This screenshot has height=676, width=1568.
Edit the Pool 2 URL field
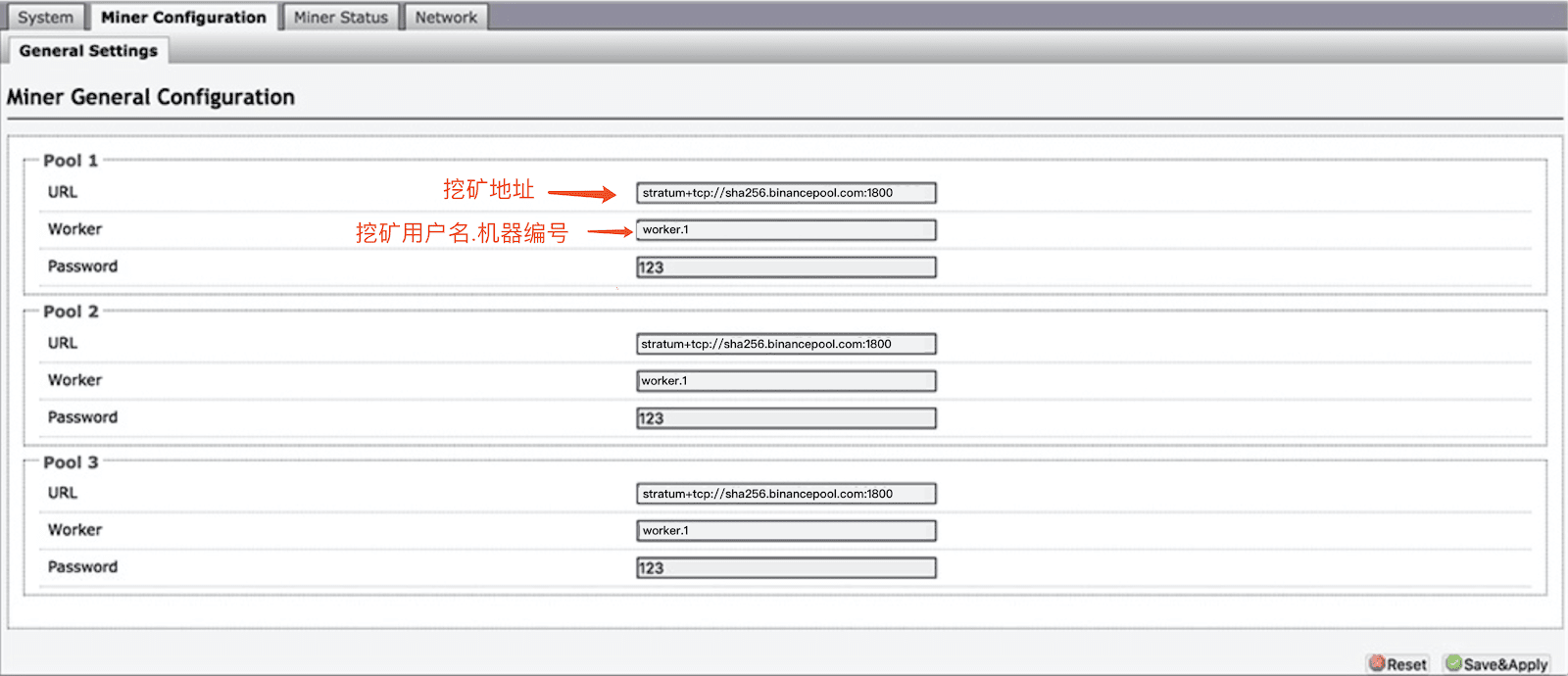pos(786,344)
